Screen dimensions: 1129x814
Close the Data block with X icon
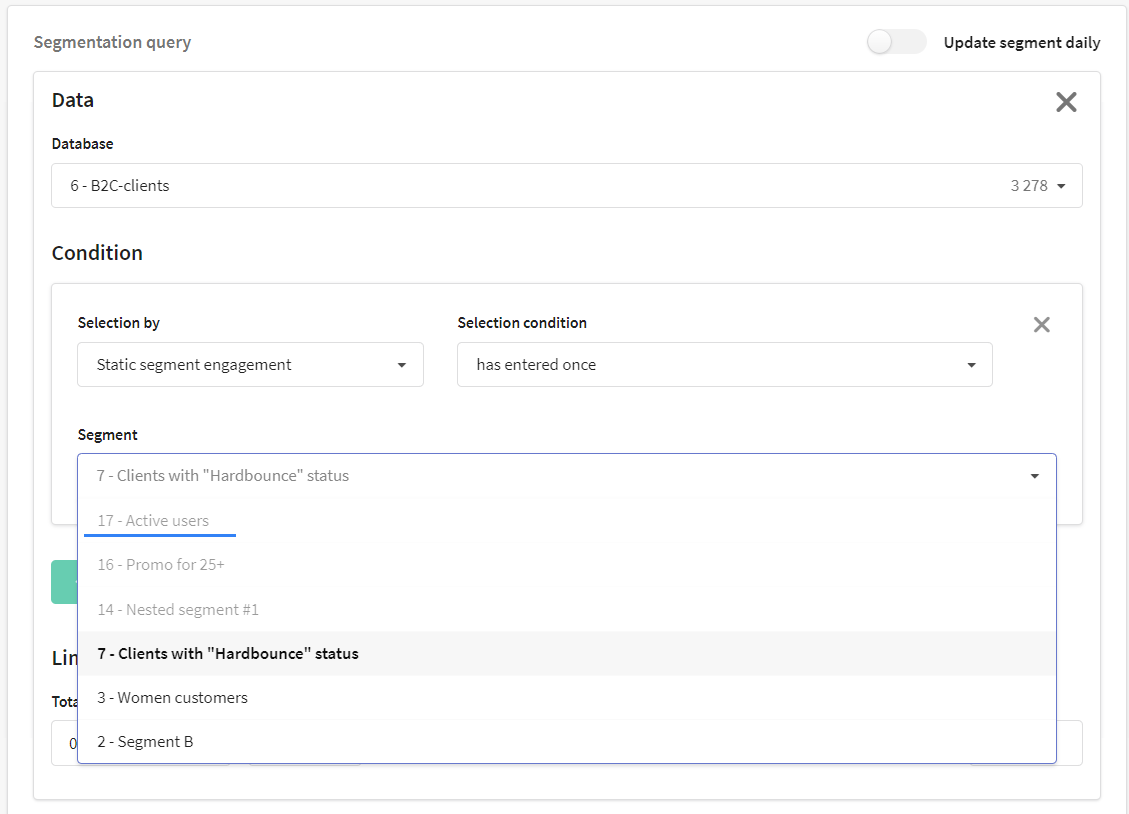tap(1066, 102)
